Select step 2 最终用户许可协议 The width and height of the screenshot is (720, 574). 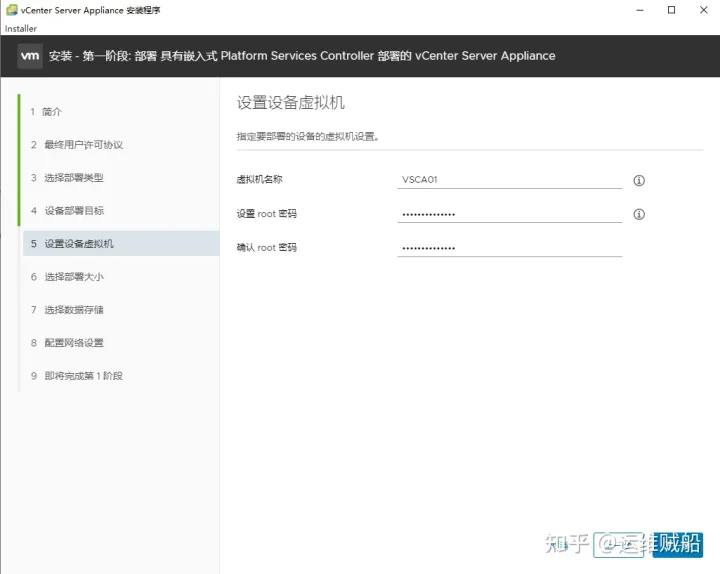pyautogui.click(x=83, y=145)
